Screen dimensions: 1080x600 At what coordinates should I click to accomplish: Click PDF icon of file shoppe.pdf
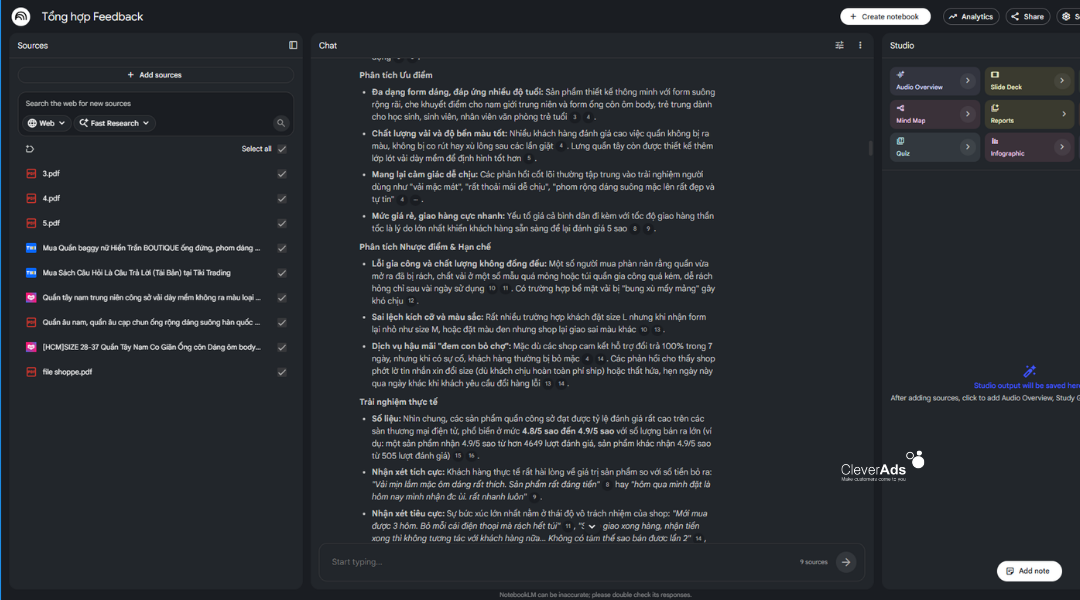pyautogui.click(x=31, y=372)
